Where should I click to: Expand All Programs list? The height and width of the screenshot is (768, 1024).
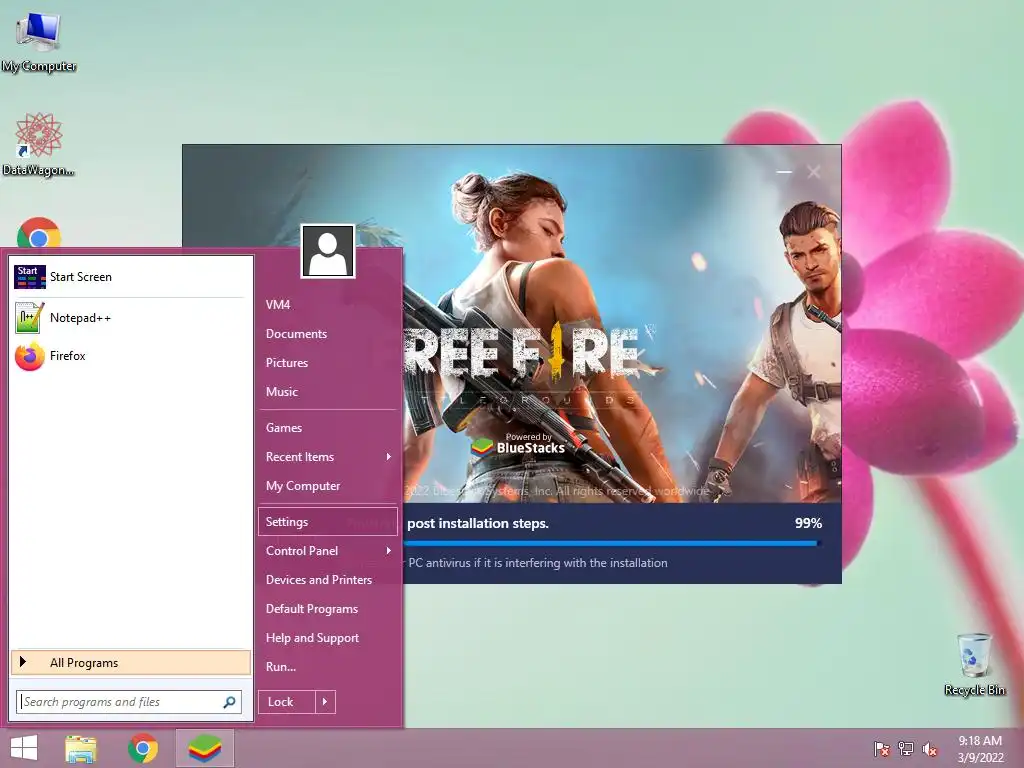click(131, 663)
